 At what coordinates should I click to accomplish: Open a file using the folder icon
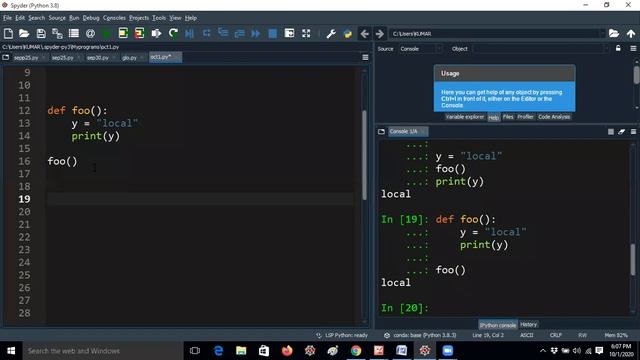coord(24,33)
